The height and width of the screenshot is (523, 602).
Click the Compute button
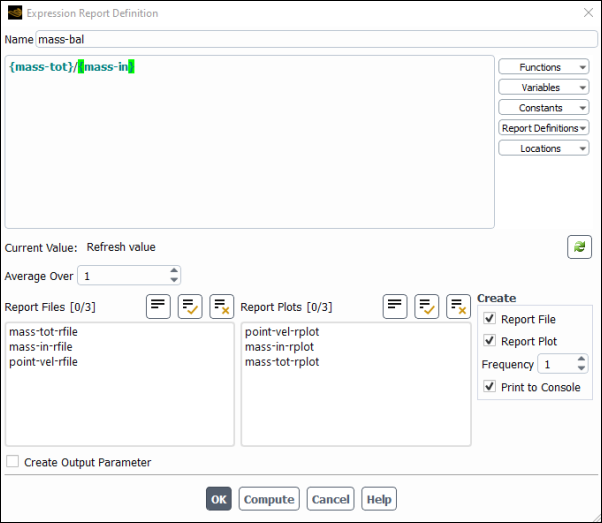(x=269, y=499)
